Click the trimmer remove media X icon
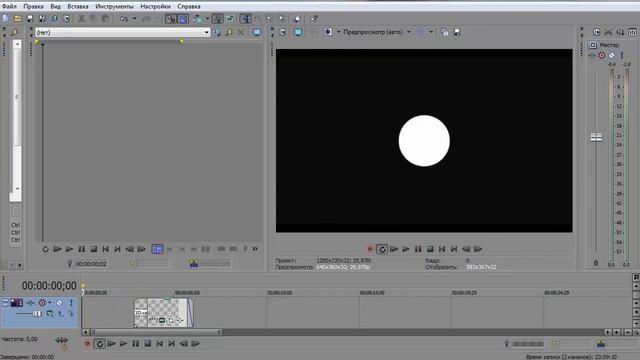This screenshot has height=360, width=640. pyautogui.click(x=241, y=32)
